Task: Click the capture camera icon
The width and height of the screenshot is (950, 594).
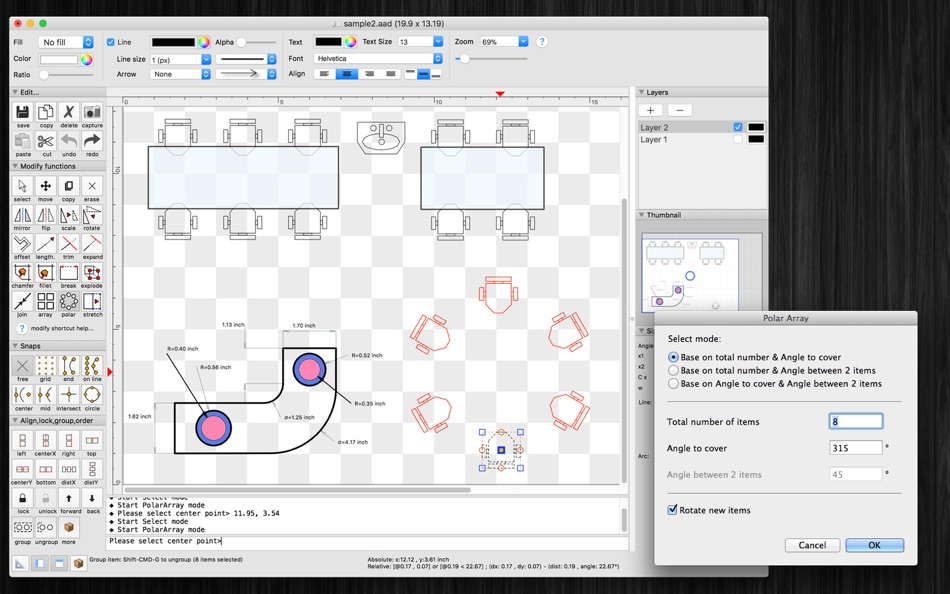Action: [91, 113]
